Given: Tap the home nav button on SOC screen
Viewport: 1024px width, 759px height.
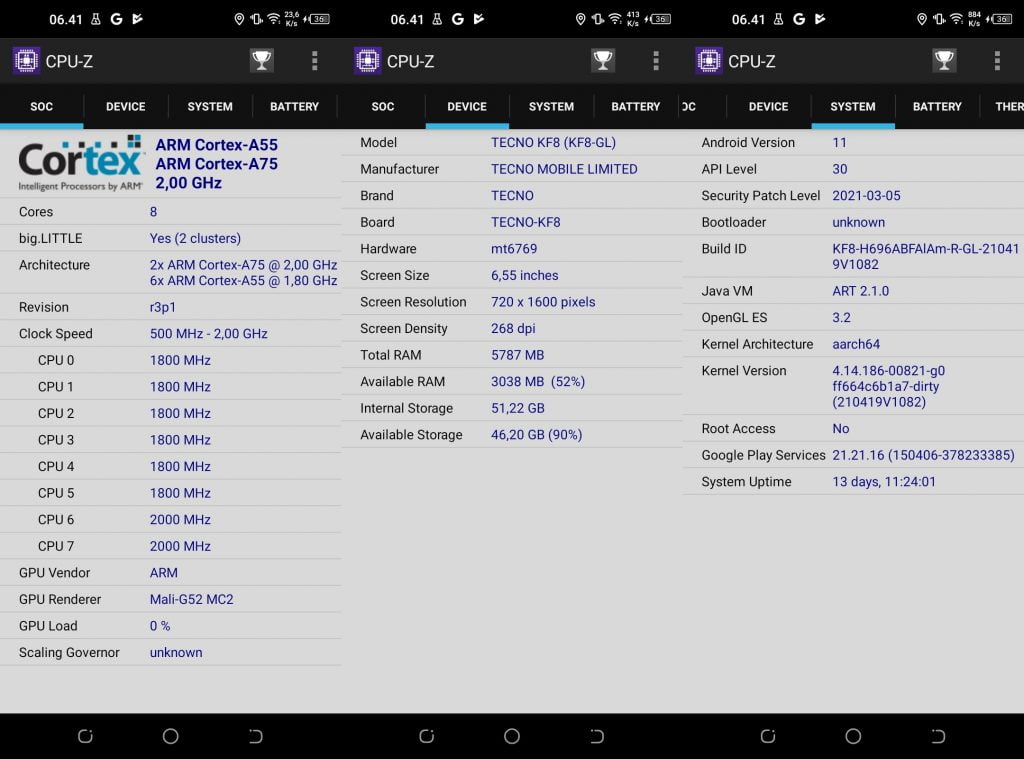Looking at the screenshot, I should click(170, 736).
